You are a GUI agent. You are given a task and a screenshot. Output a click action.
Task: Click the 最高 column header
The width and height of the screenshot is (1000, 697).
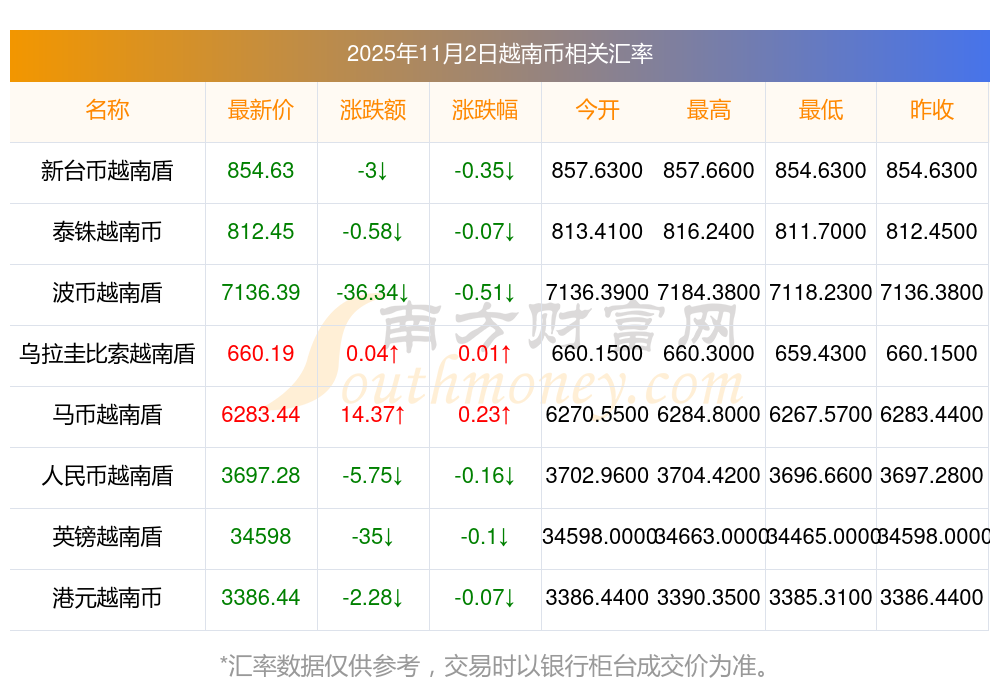click(708, 110)
